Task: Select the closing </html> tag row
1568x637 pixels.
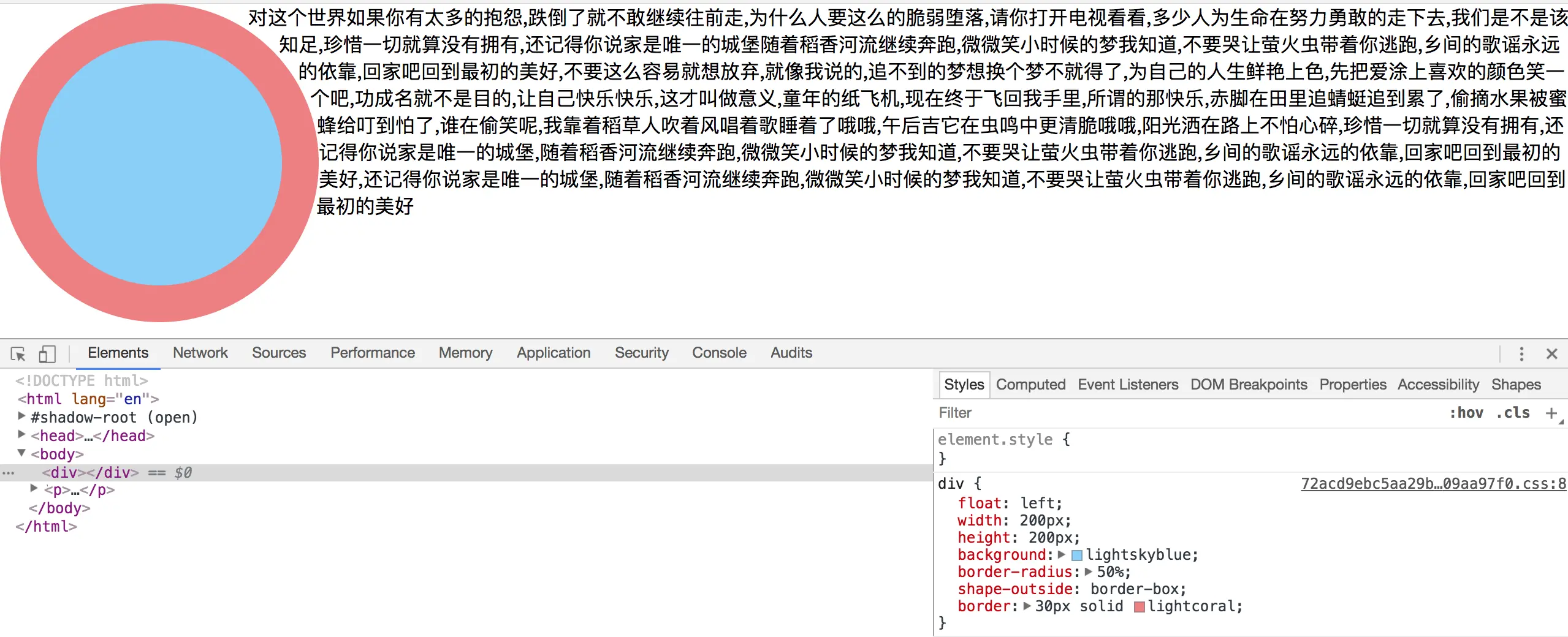Action: point(47,527)
